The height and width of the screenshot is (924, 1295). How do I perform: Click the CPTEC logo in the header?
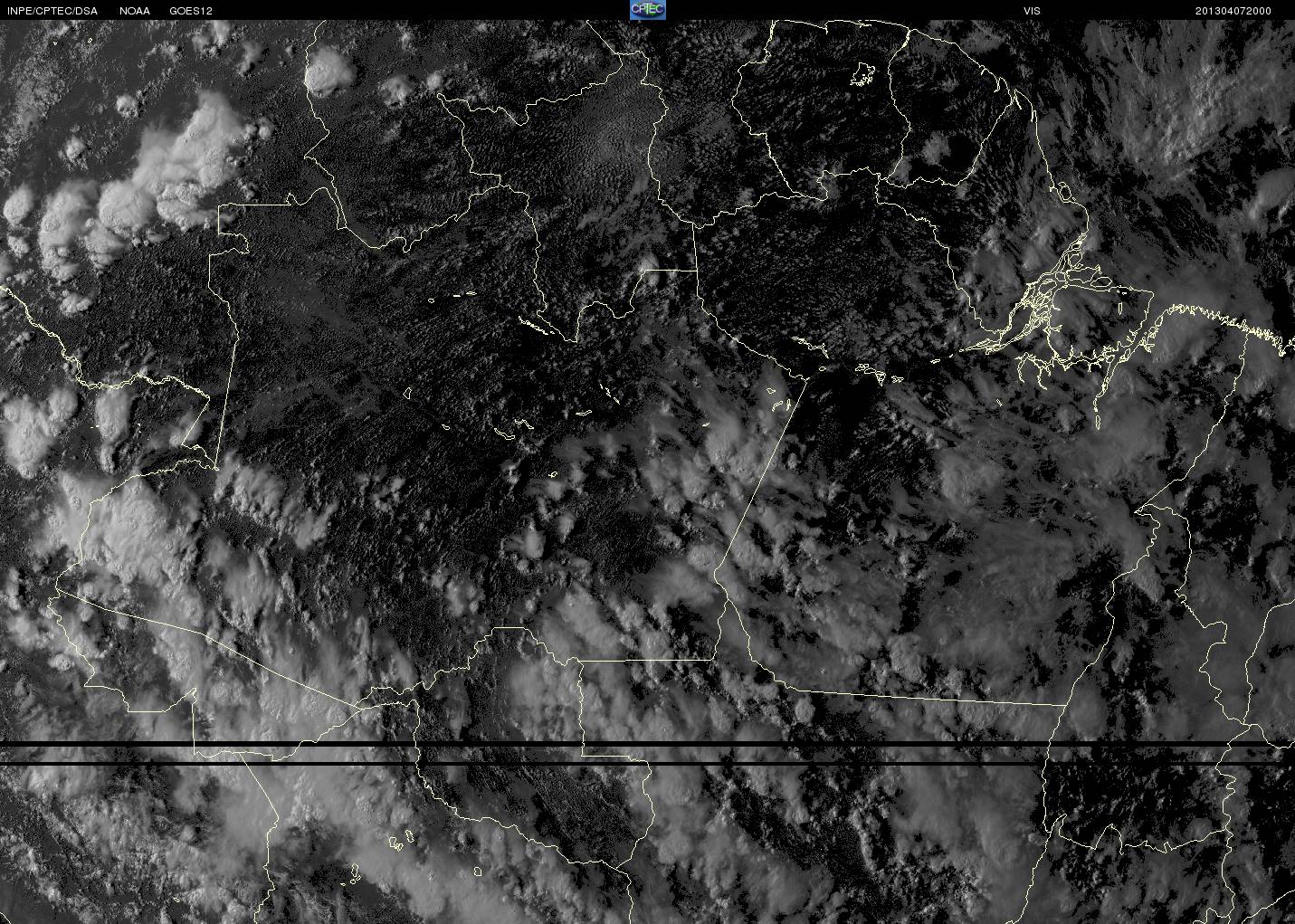(647, 10)
